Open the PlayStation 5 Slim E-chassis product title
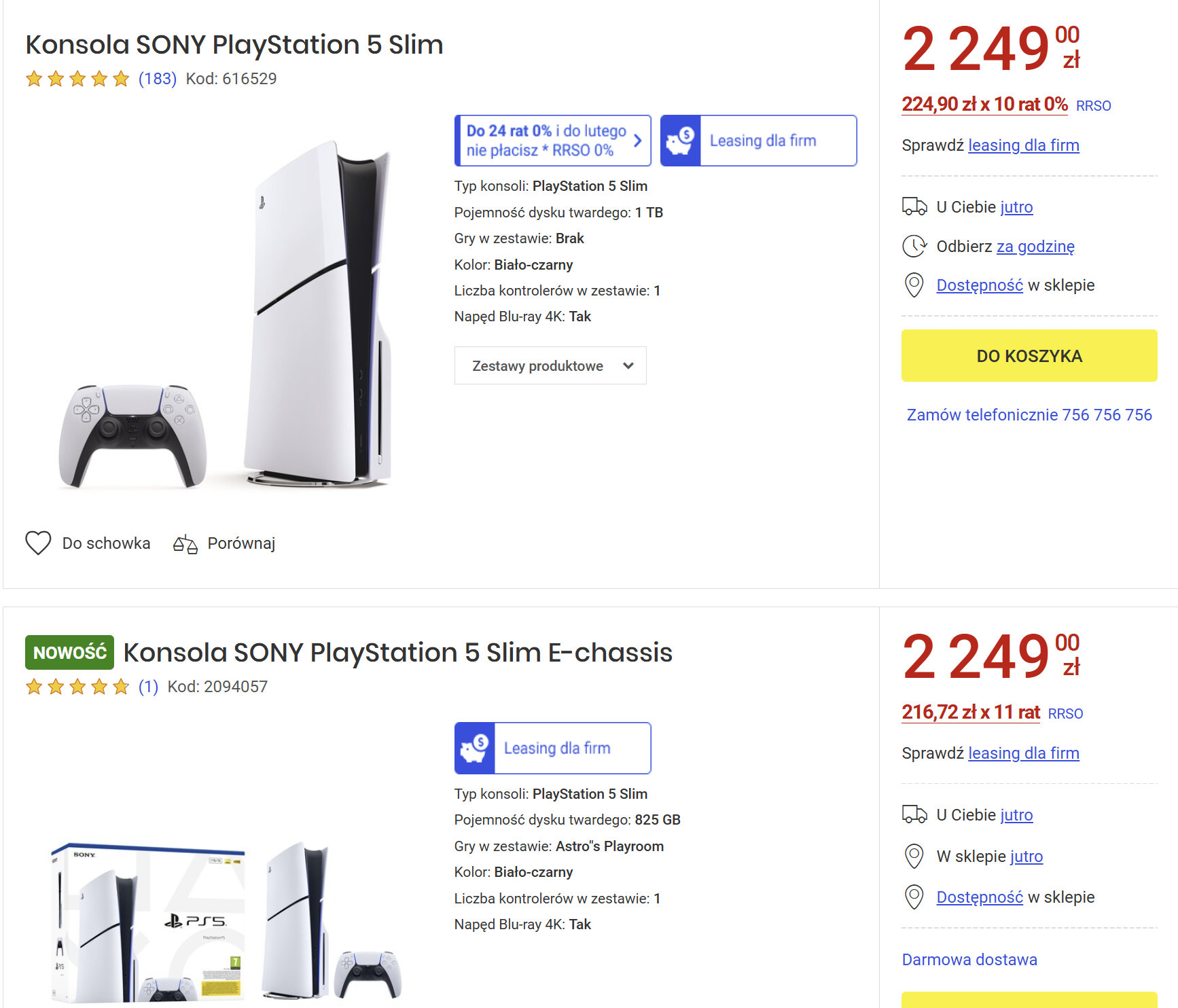This screenshot has width=1178, height=1008. pyautogui.click(x=397, y=653)
